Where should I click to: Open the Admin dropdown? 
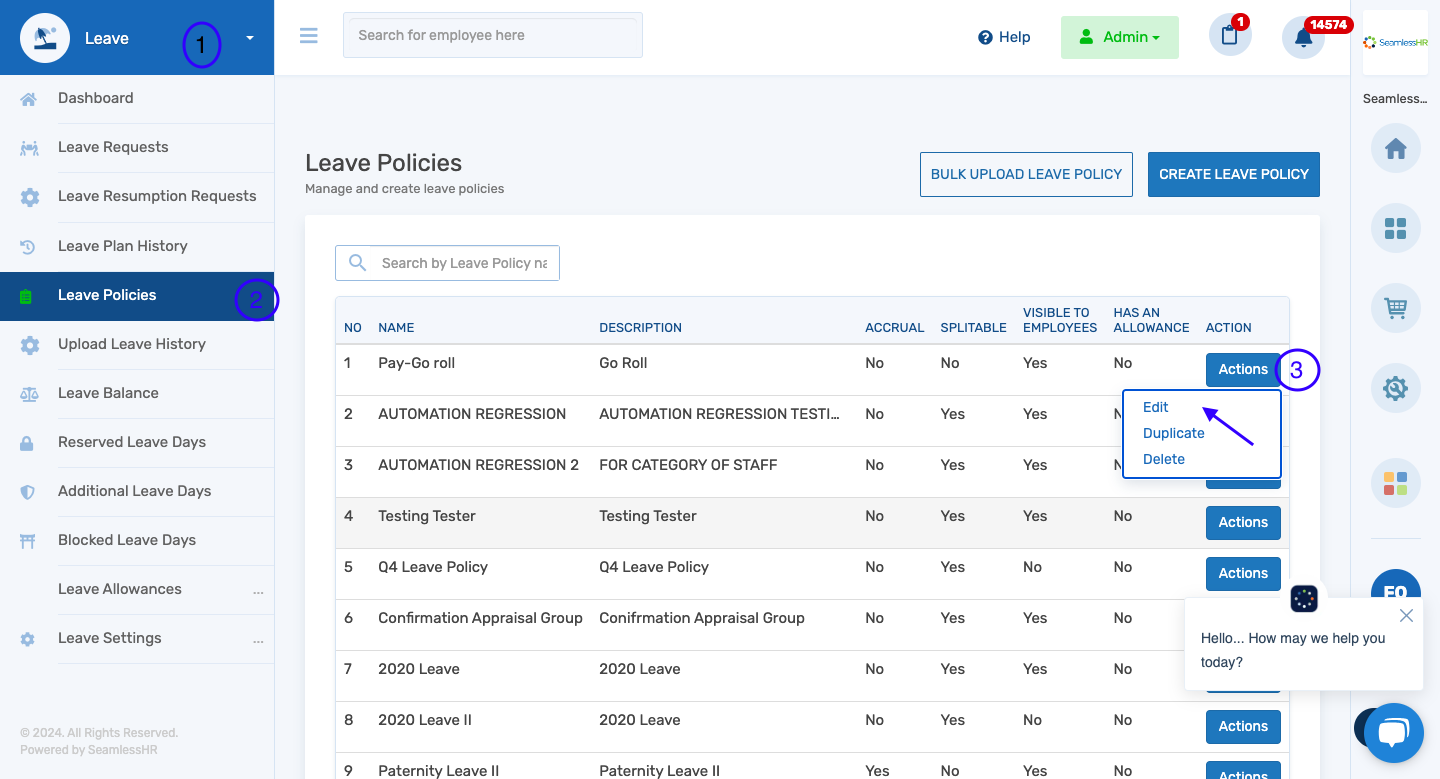tap(1120, 37)
